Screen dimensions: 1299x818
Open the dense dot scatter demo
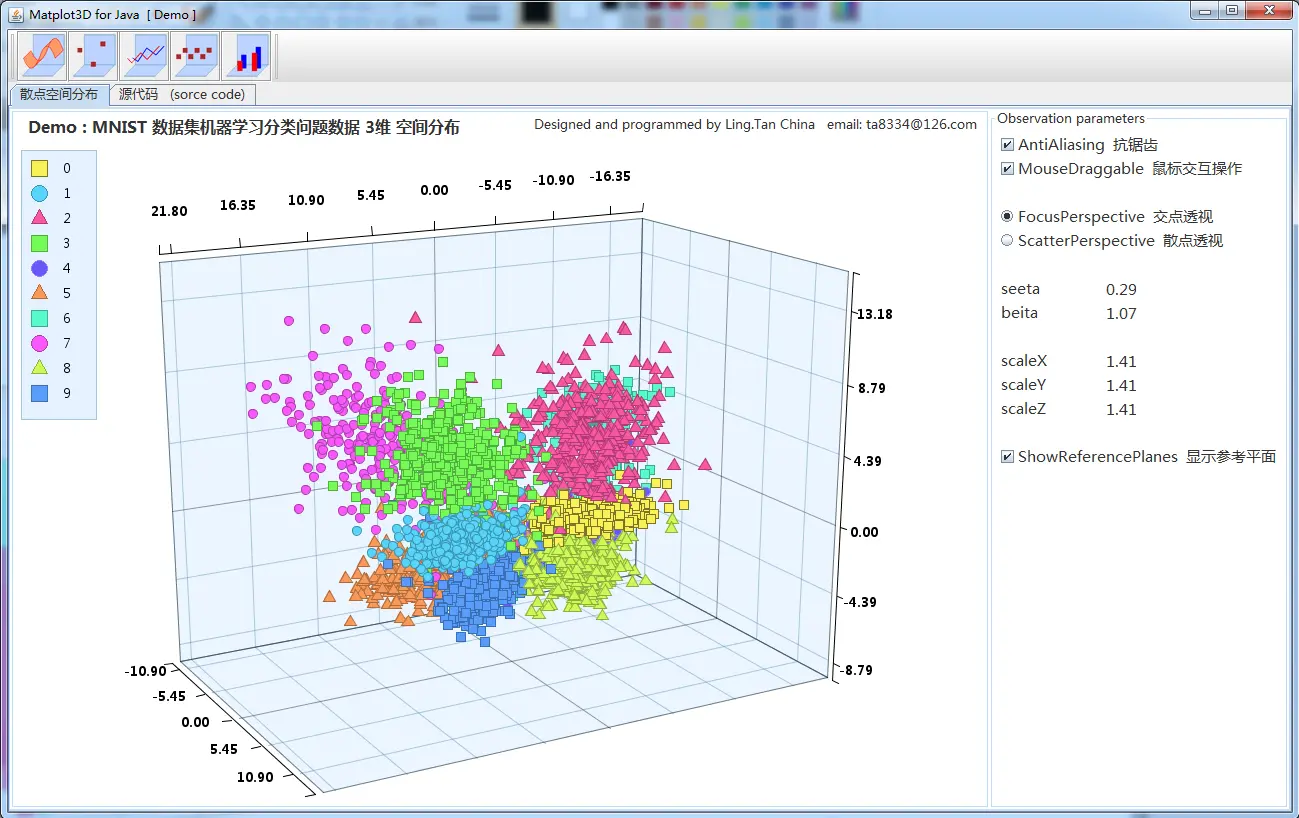pos(195,56)
